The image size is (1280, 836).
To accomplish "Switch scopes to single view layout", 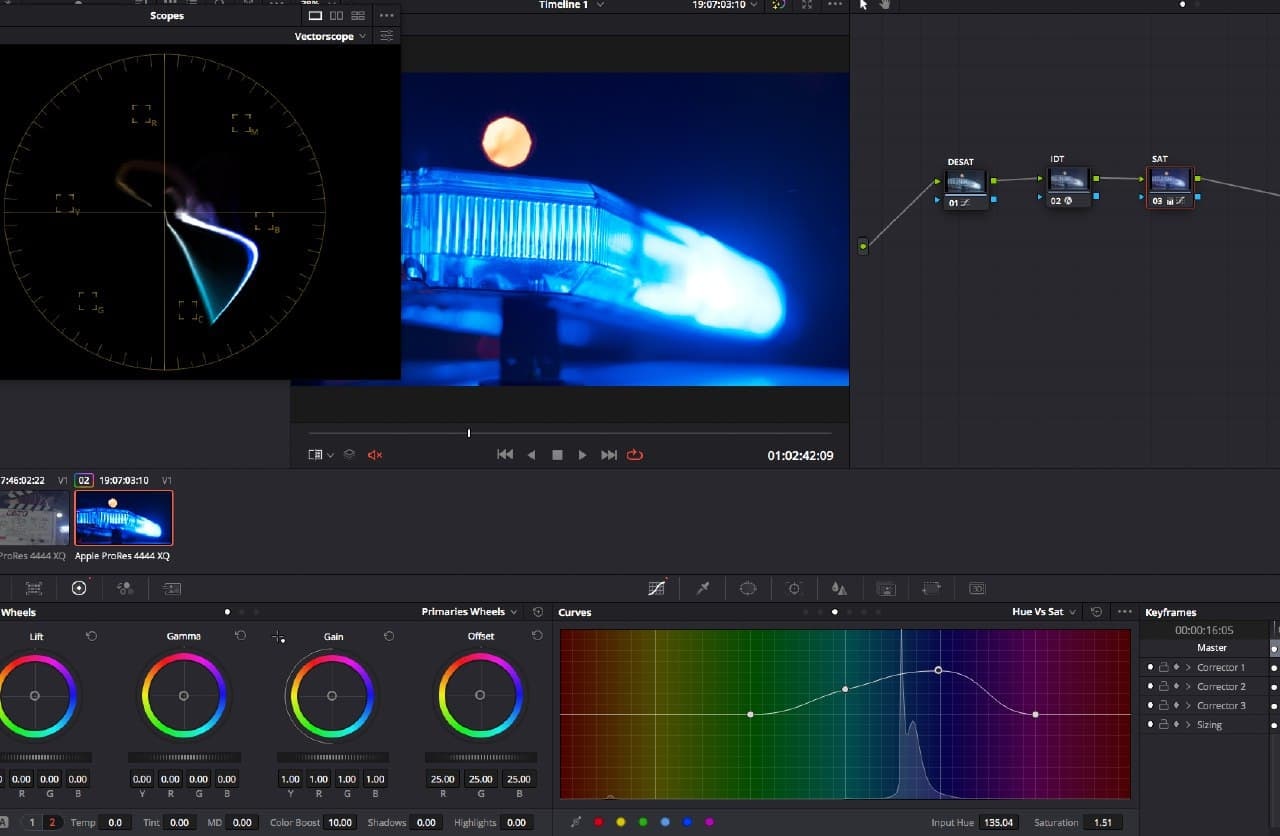I will (x=315, y=16).
